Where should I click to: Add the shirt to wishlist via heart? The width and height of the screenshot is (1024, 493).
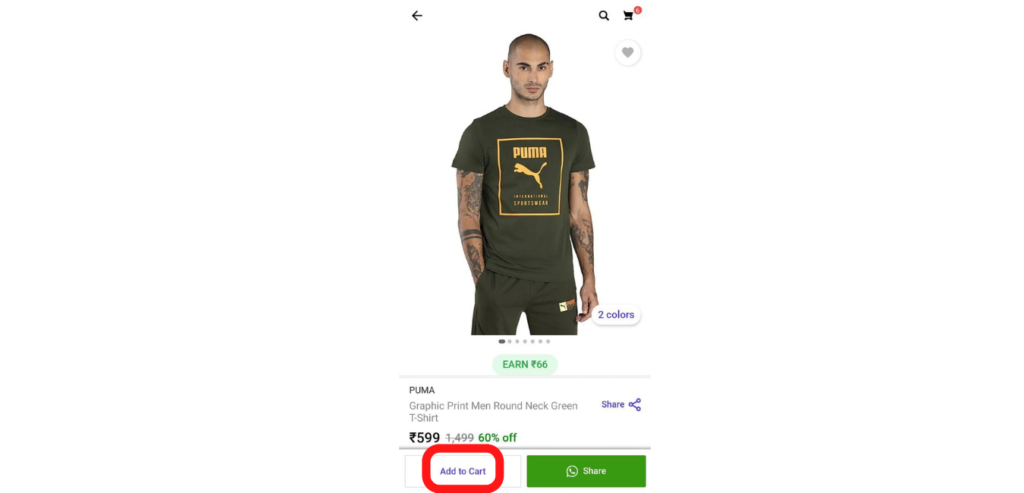click(x=628, y=52)
